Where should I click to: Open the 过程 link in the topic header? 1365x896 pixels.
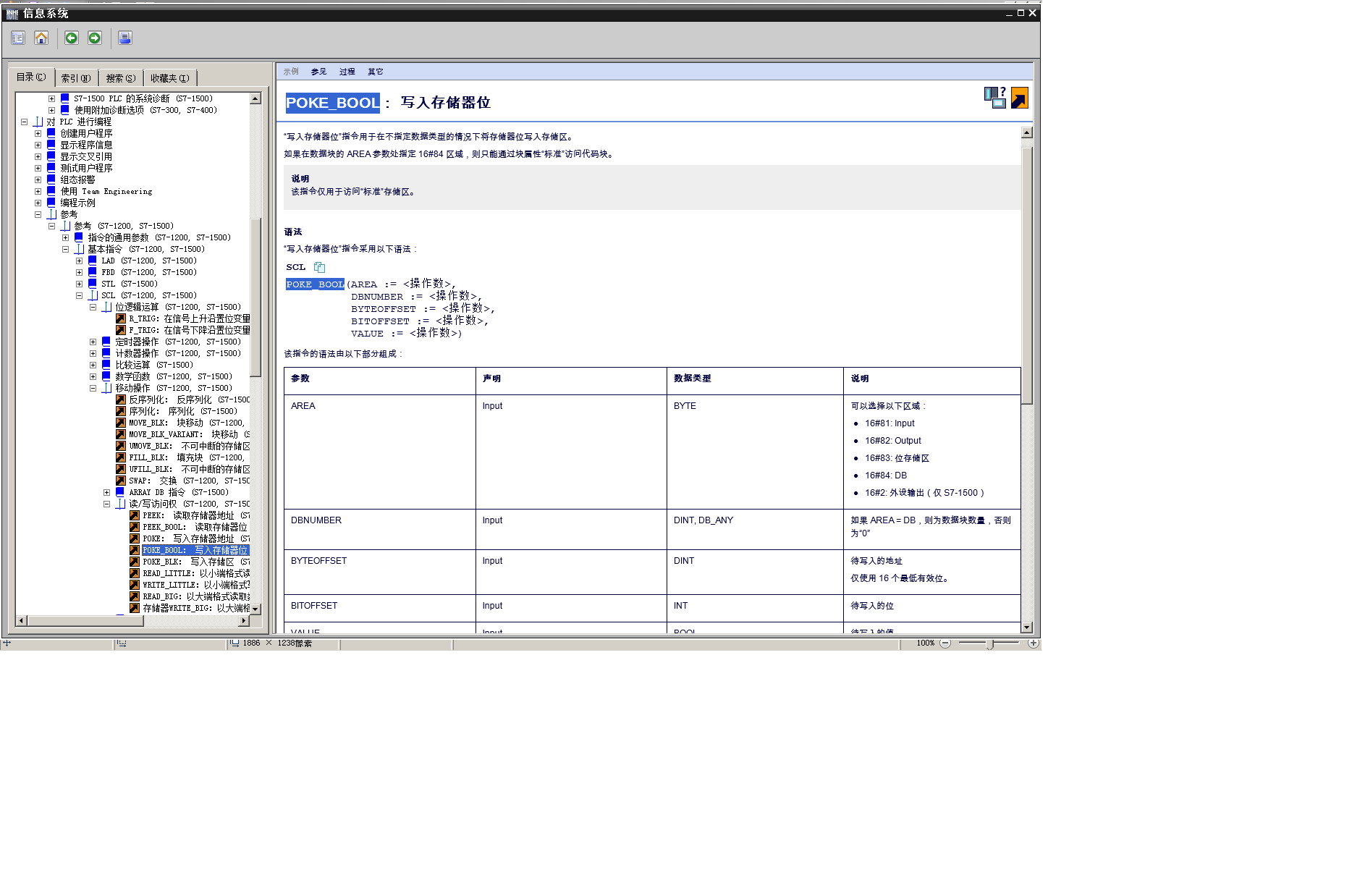(347, 72)
